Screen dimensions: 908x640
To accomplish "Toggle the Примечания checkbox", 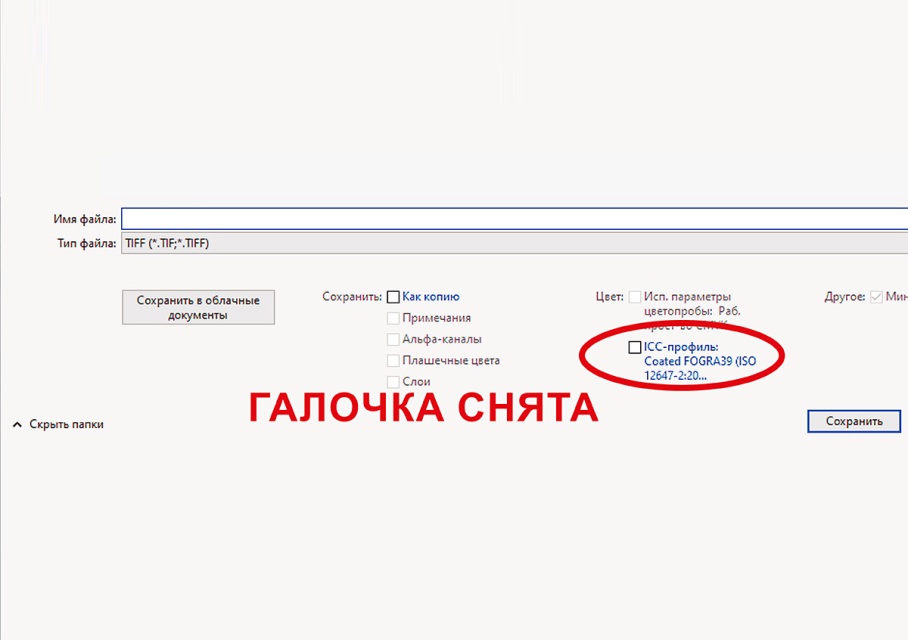I will 394,318.
